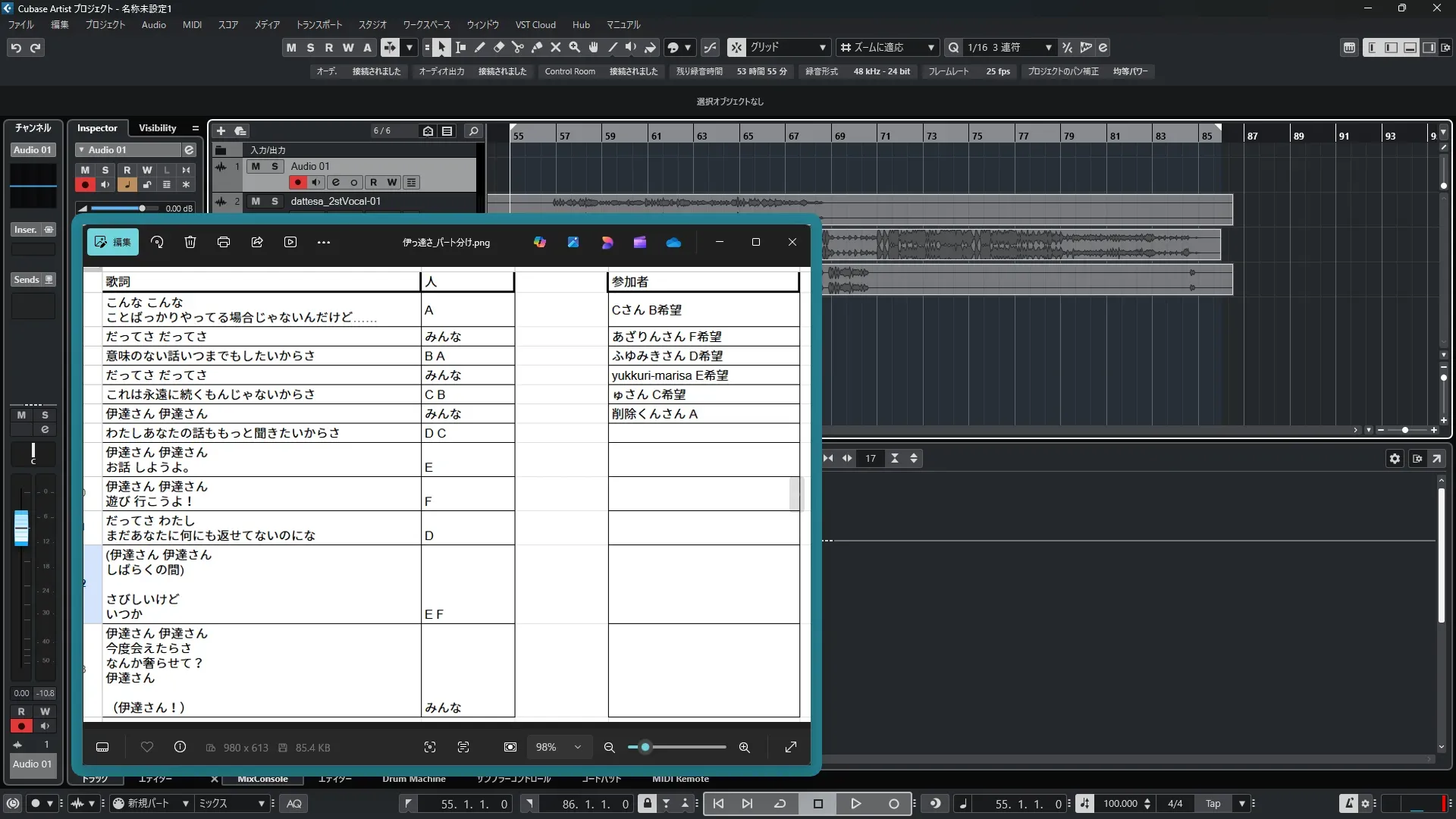Select the Scissors split tool
Screen dimensions: 1456x819
click(518, 48)
